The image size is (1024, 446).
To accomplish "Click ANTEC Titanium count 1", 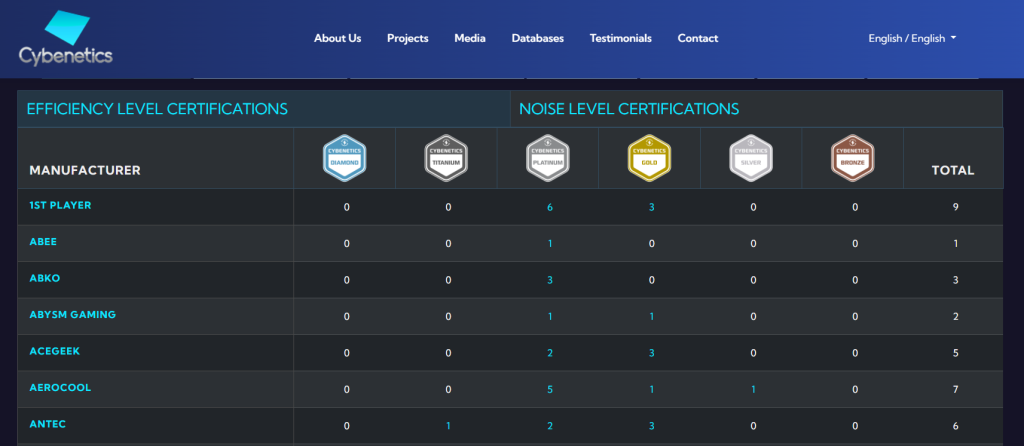I will (448, 427).
